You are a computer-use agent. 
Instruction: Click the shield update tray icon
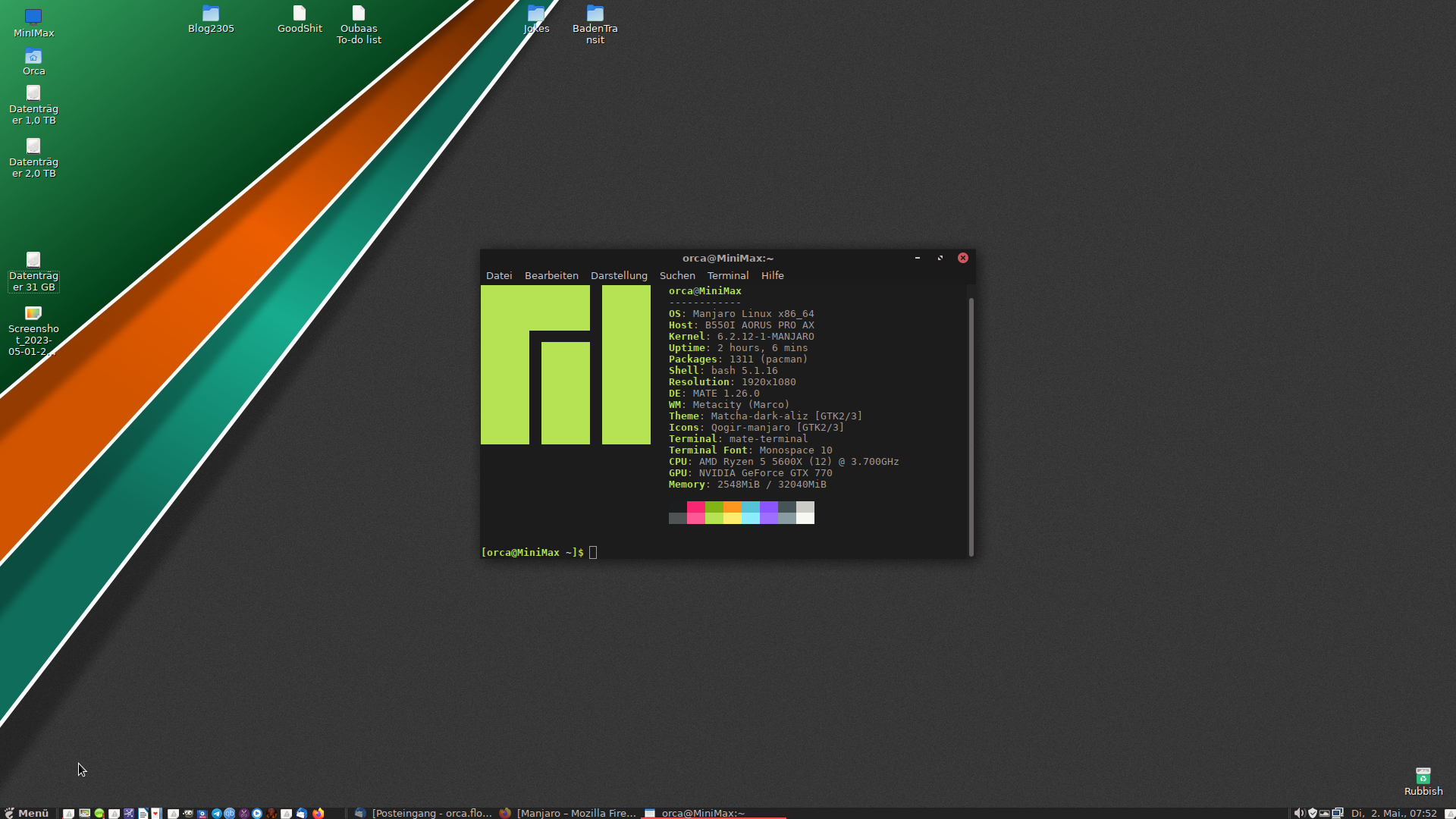point(1313,813)
